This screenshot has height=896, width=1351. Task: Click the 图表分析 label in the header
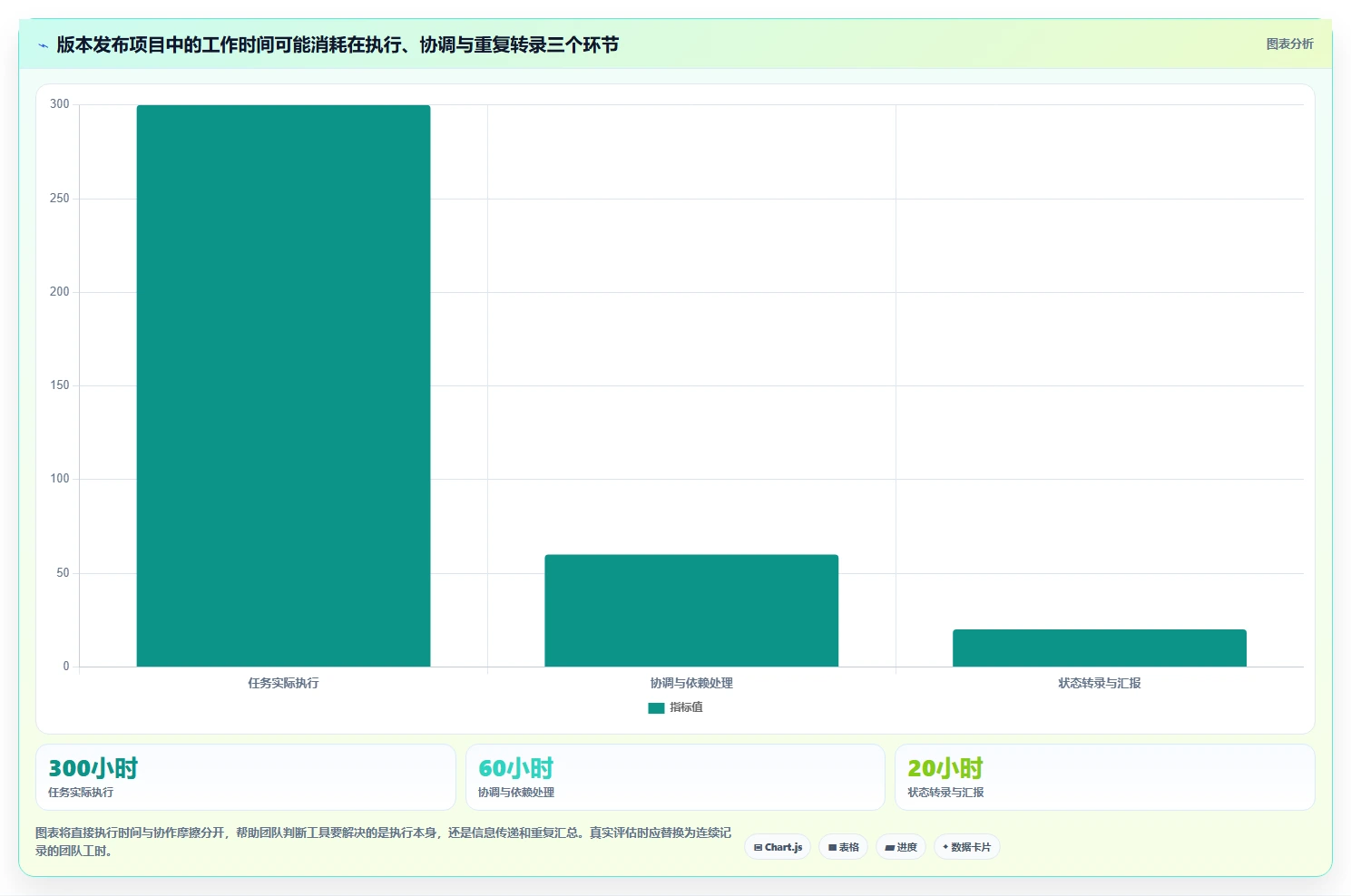pos(1289,44)
